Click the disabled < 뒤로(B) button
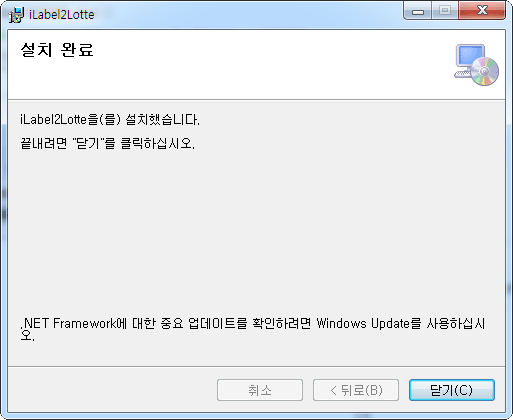The width and height of the screenshot is (513, 420). 356,390
